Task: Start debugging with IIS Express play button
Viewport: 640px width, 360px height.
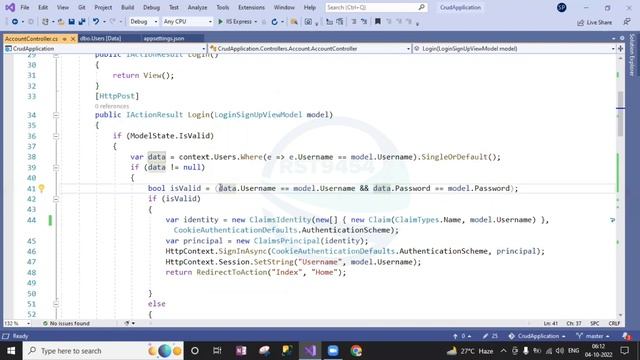Action: 220,22
